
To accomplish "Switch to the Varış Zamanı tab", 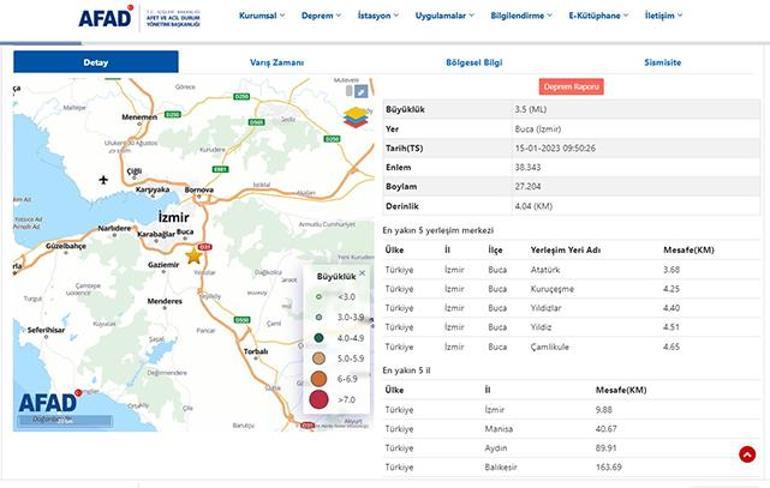I will tap(277, 62).
